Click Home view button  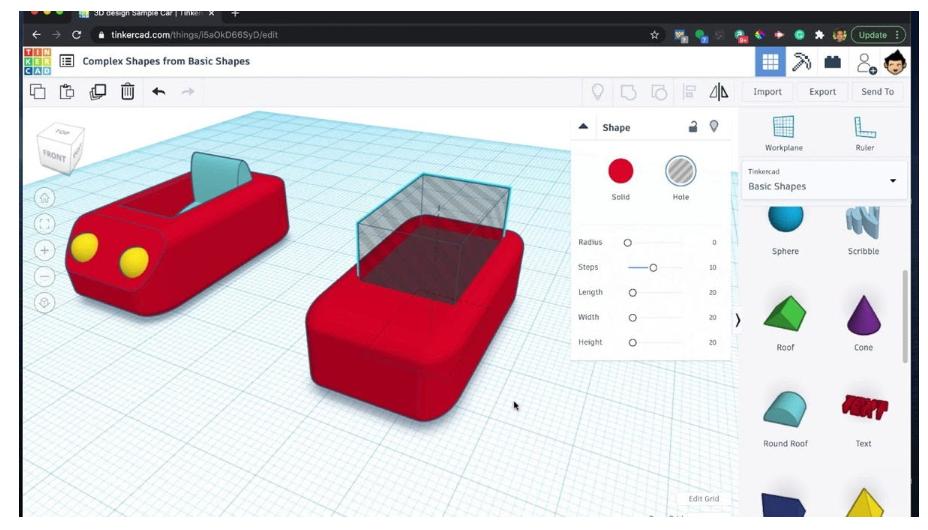click(x=45, y=198)
